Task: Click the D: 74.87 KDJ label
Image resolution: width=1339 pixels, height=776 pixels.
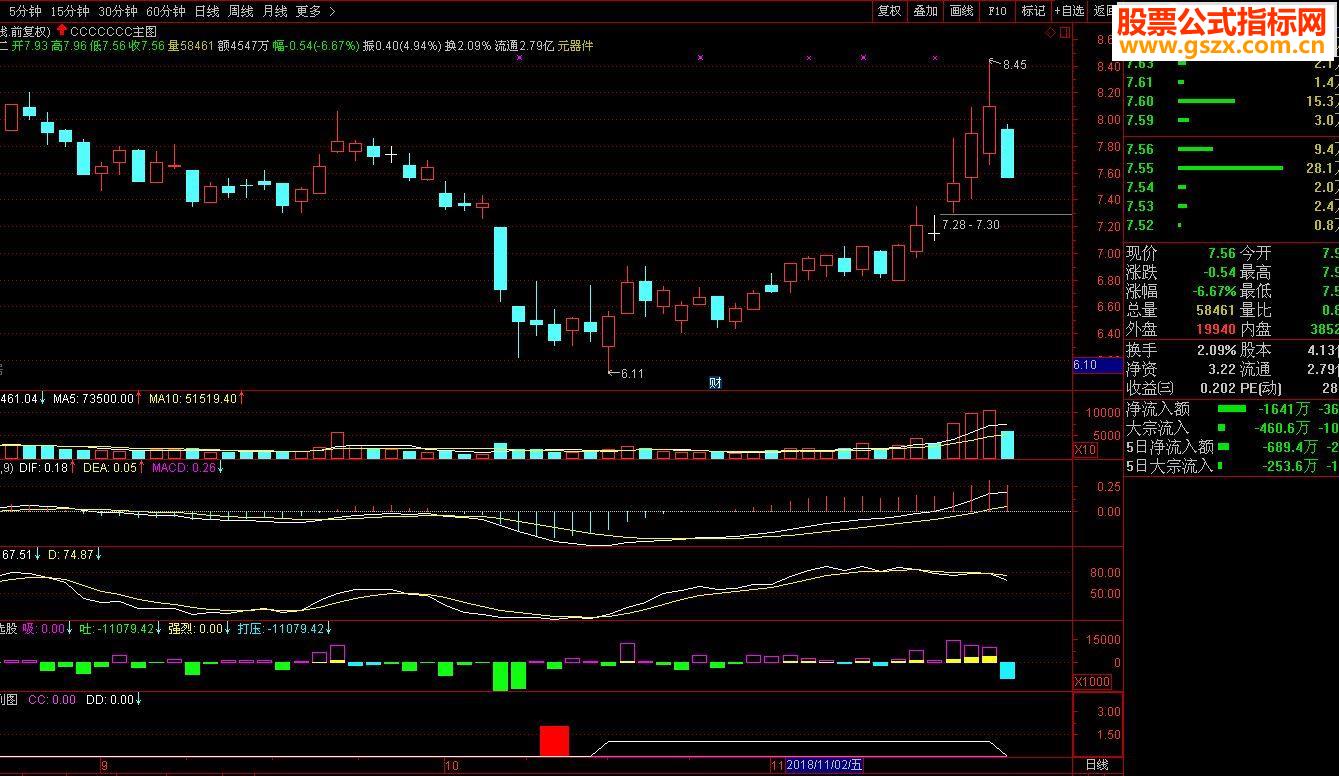Action: tap(70, 554)
